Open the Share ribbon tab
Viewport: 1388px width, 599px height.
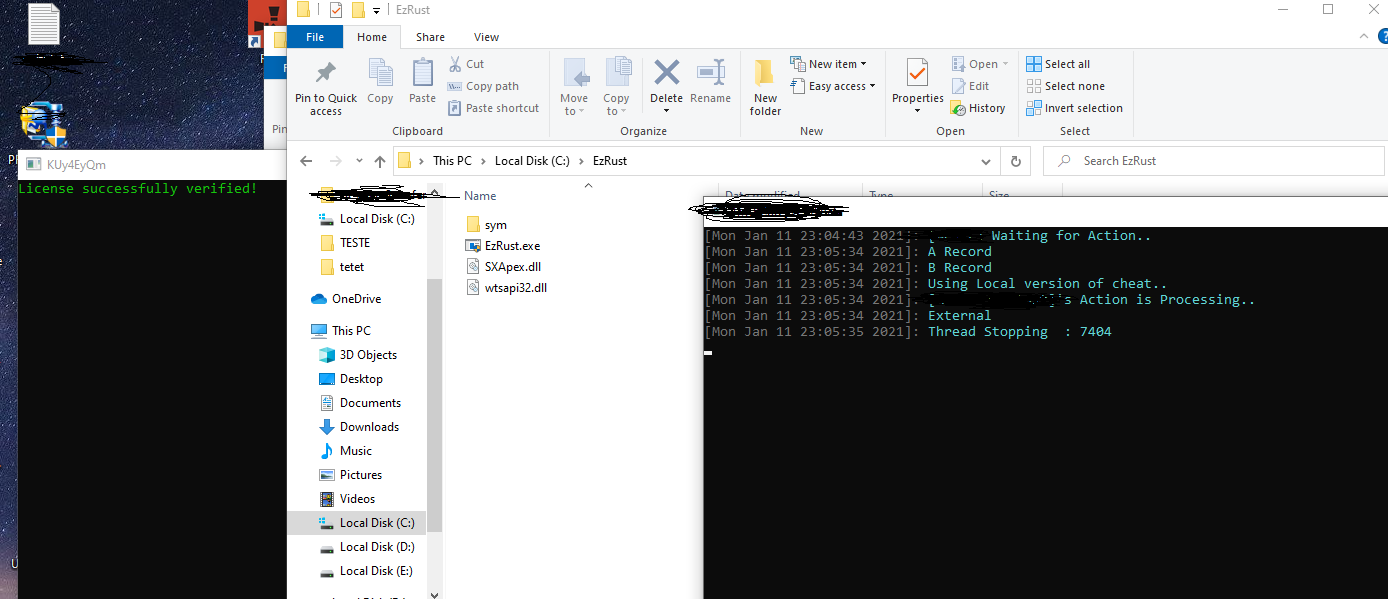430,37
